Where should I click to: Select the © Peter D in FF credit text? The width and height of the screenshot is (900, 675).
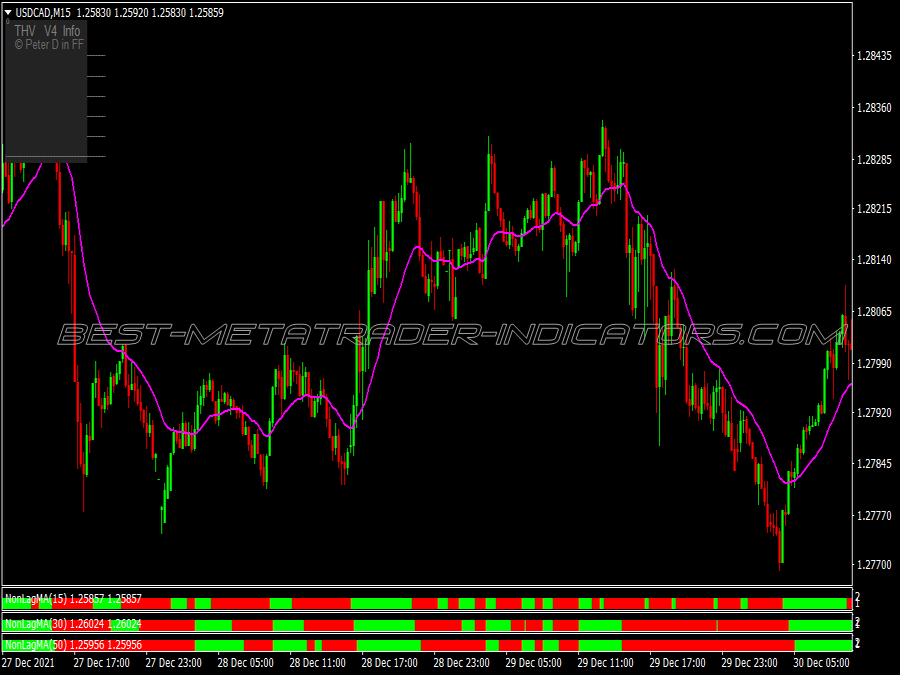coord(49,44)
